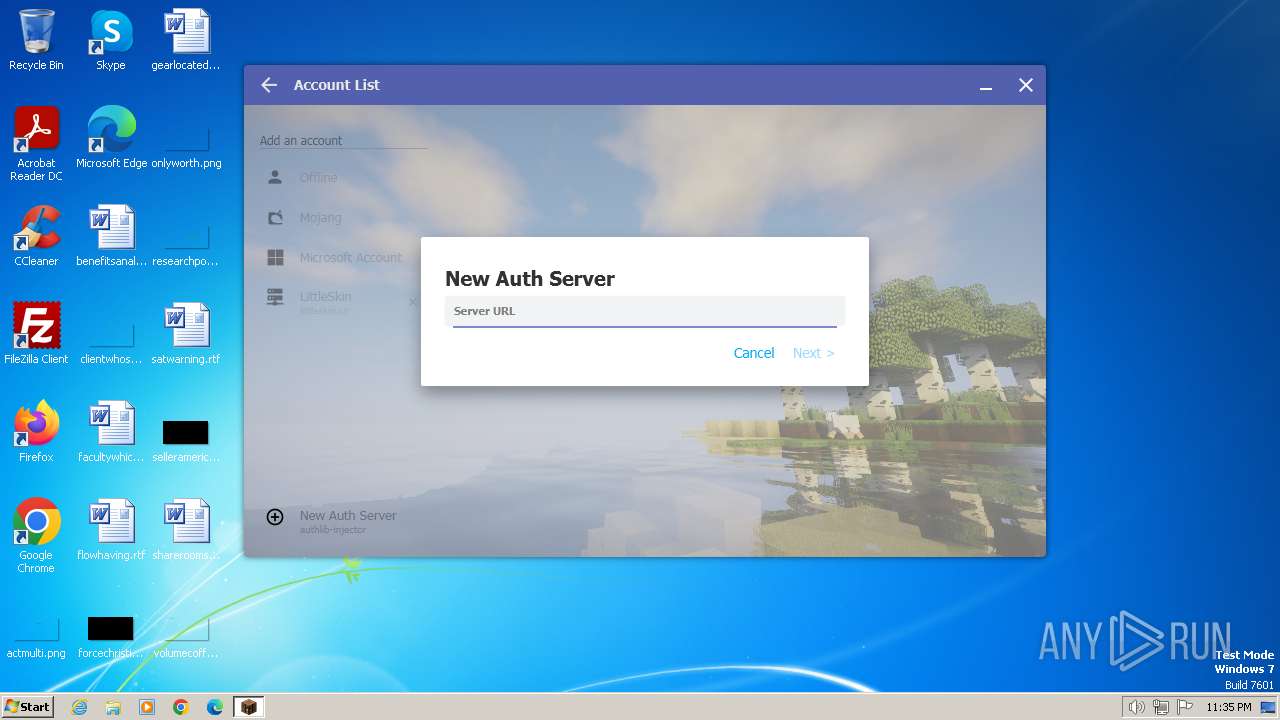This screenshot has width=1280, height=720.
Task: Select the Microsoft Edge desktop shortcut
Action: coord(111,138)
